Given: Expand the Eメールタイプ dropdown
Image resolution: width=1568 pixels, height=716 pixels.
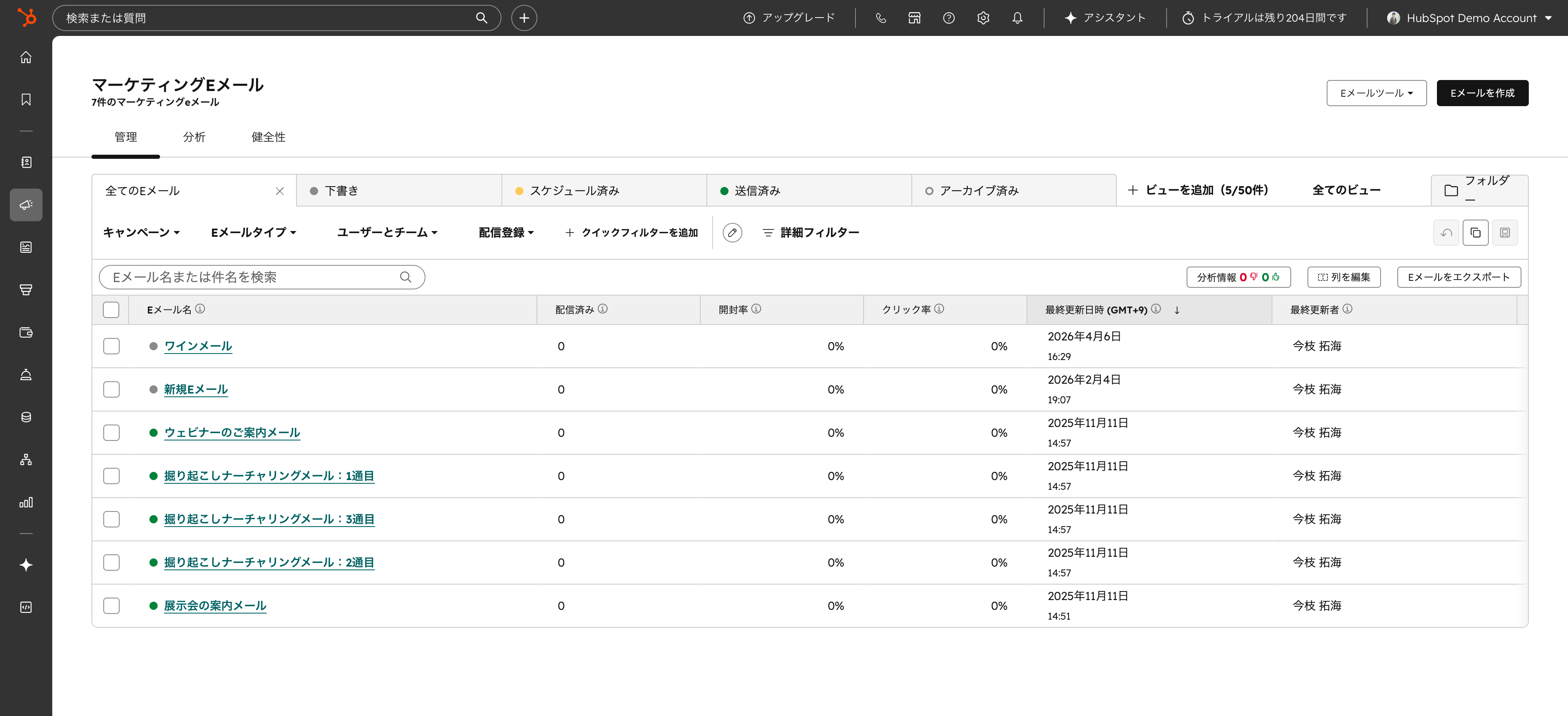Looking at the screenshot, I should (x=253, y=232).
